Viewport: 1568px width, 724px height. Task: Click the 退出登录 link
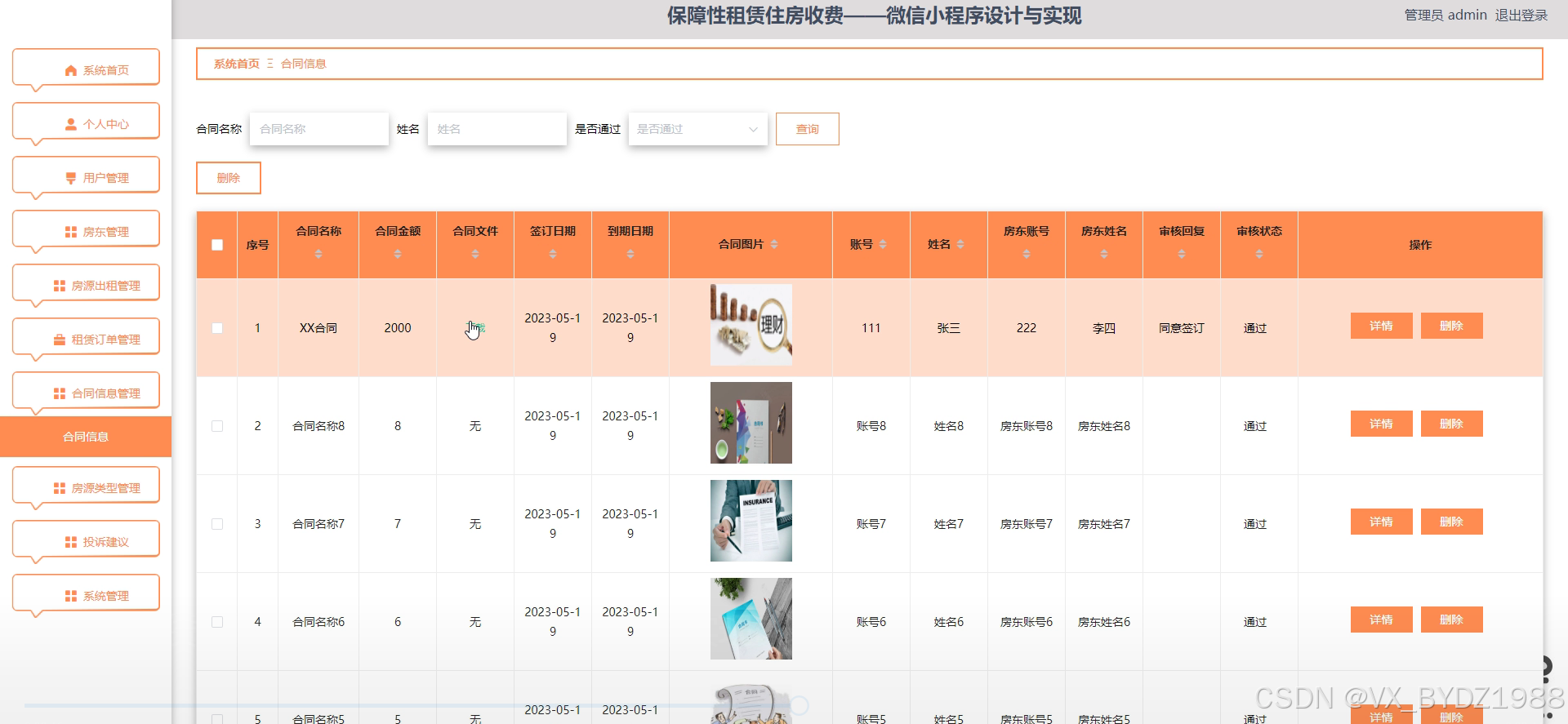point(1521,16)
